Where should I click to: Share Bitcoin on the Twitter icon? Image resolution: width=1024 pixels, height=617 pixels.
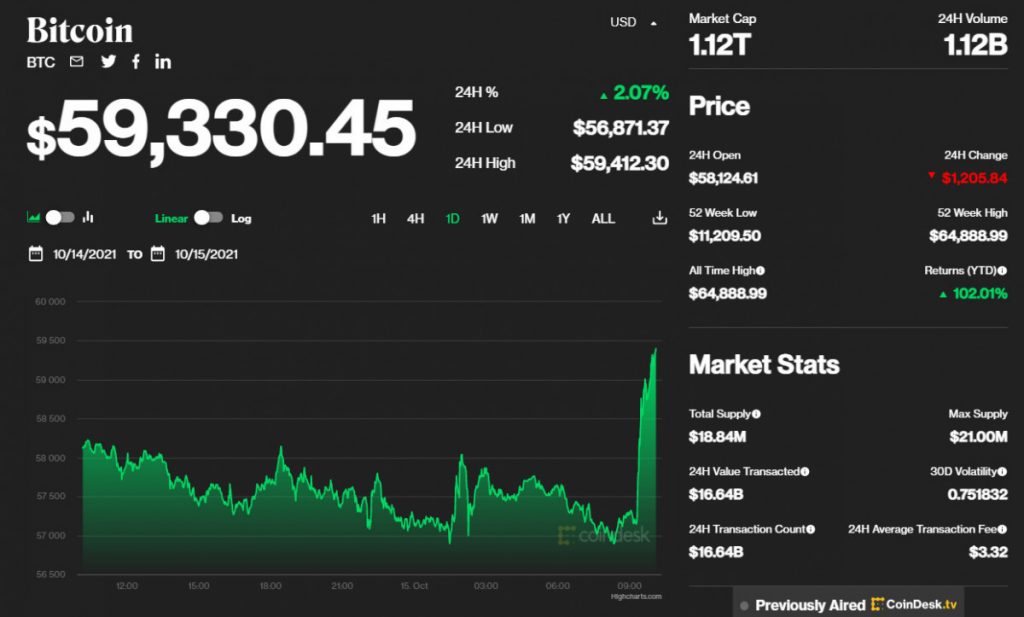pos(108,62)
